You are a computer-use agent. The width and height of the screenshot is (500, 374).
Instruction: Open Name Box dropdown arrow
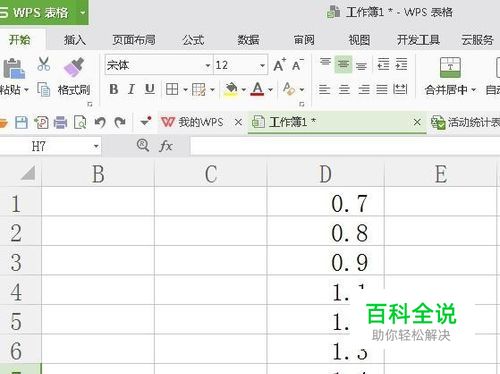click(x=96, y=146)
